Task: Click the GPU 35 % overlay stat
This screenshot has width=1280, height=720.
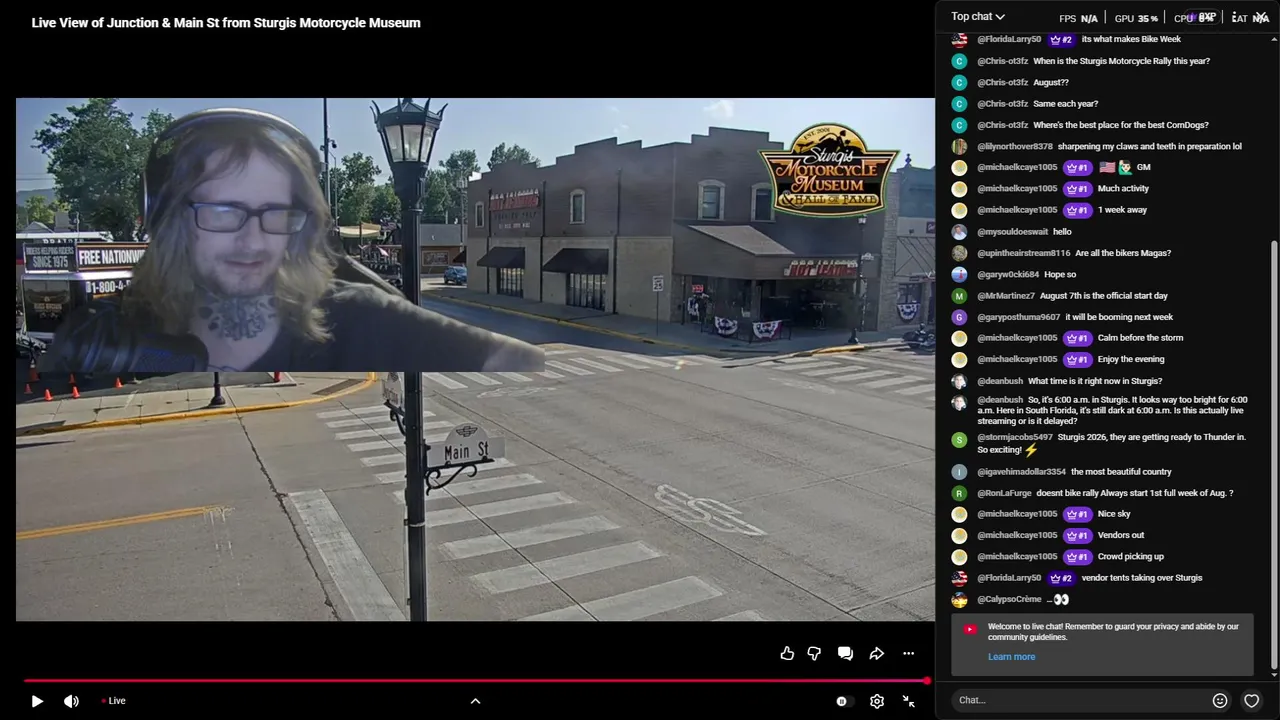Action: point(1136,18)
